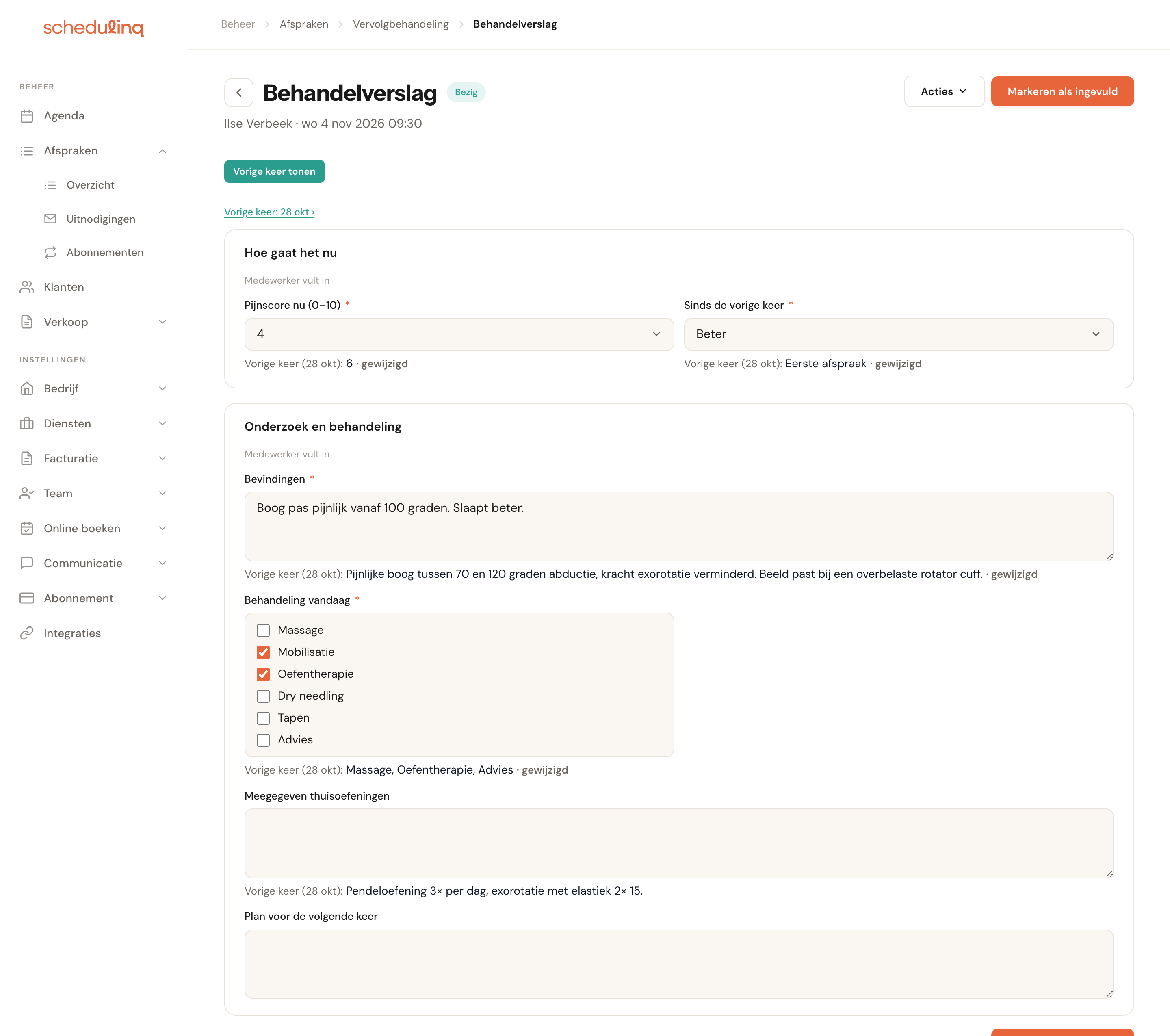
Task: Collapse the Afspraken sidebar section chevron
Action: 162,151
